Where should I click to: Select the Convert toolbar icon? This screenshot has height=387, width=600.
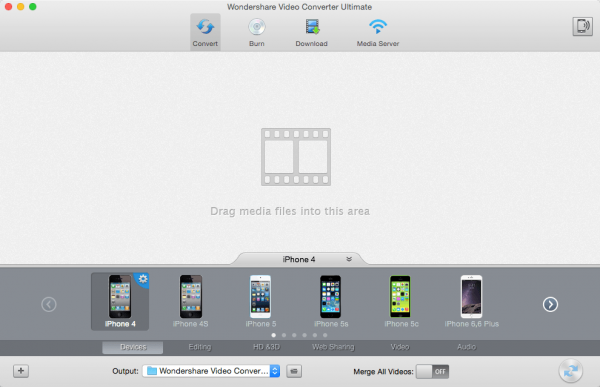tap(205, 32)
